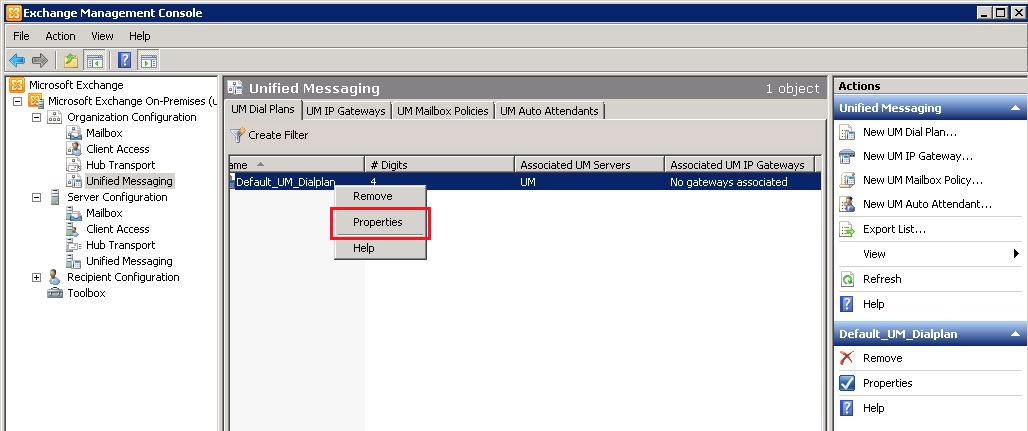Open the File menu
The image size is (1028, 431).
click(x=21, y=36)
